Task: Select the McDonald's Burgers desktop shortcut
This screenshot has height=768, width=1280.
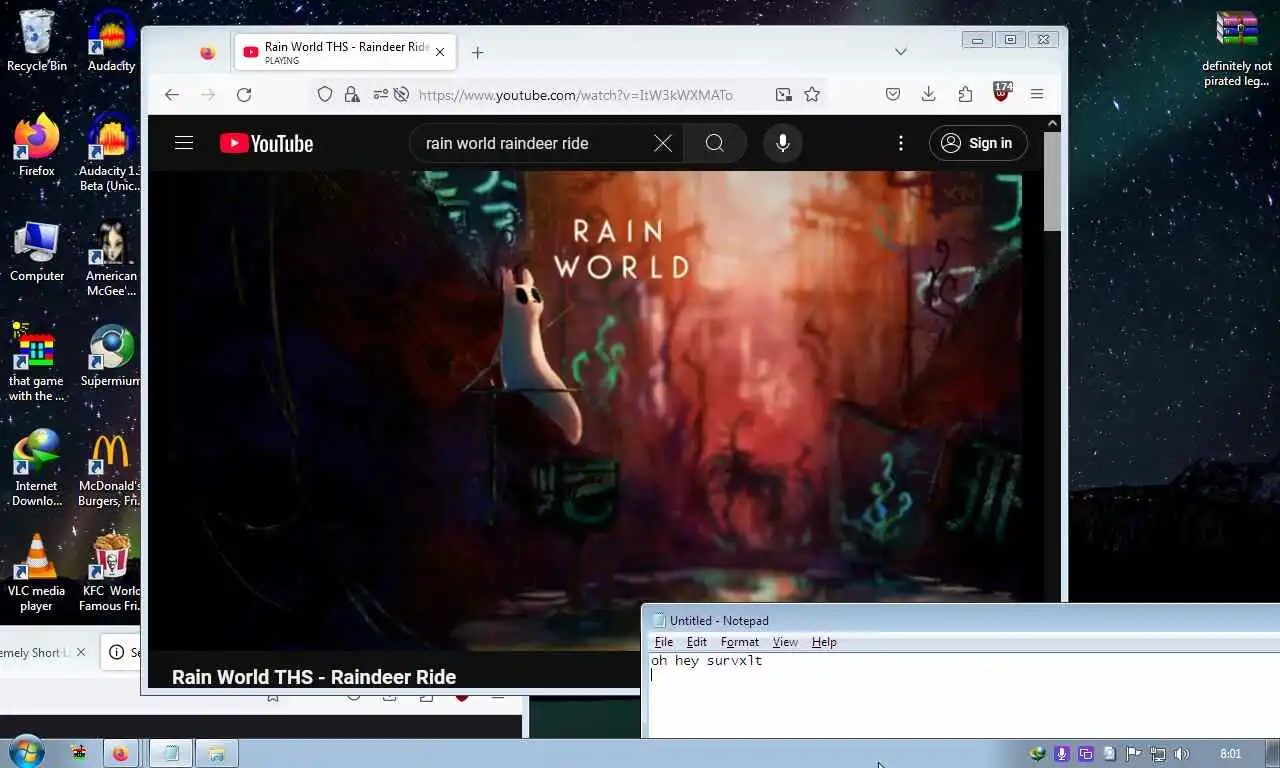Action: pyautogui.click(x=110, y=468)
